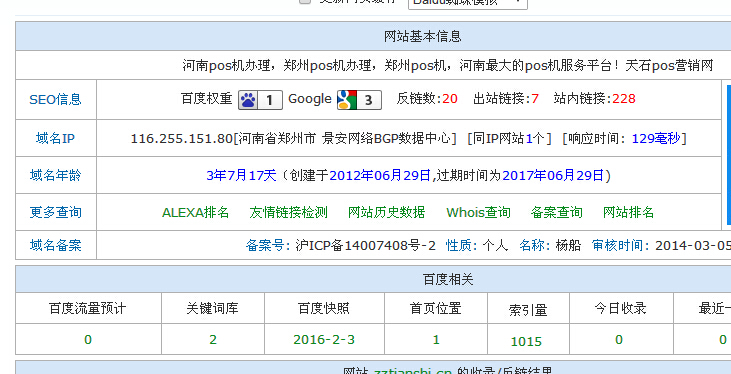Open the Baidu snapshot date 2016-2-3

pos(324,339)
